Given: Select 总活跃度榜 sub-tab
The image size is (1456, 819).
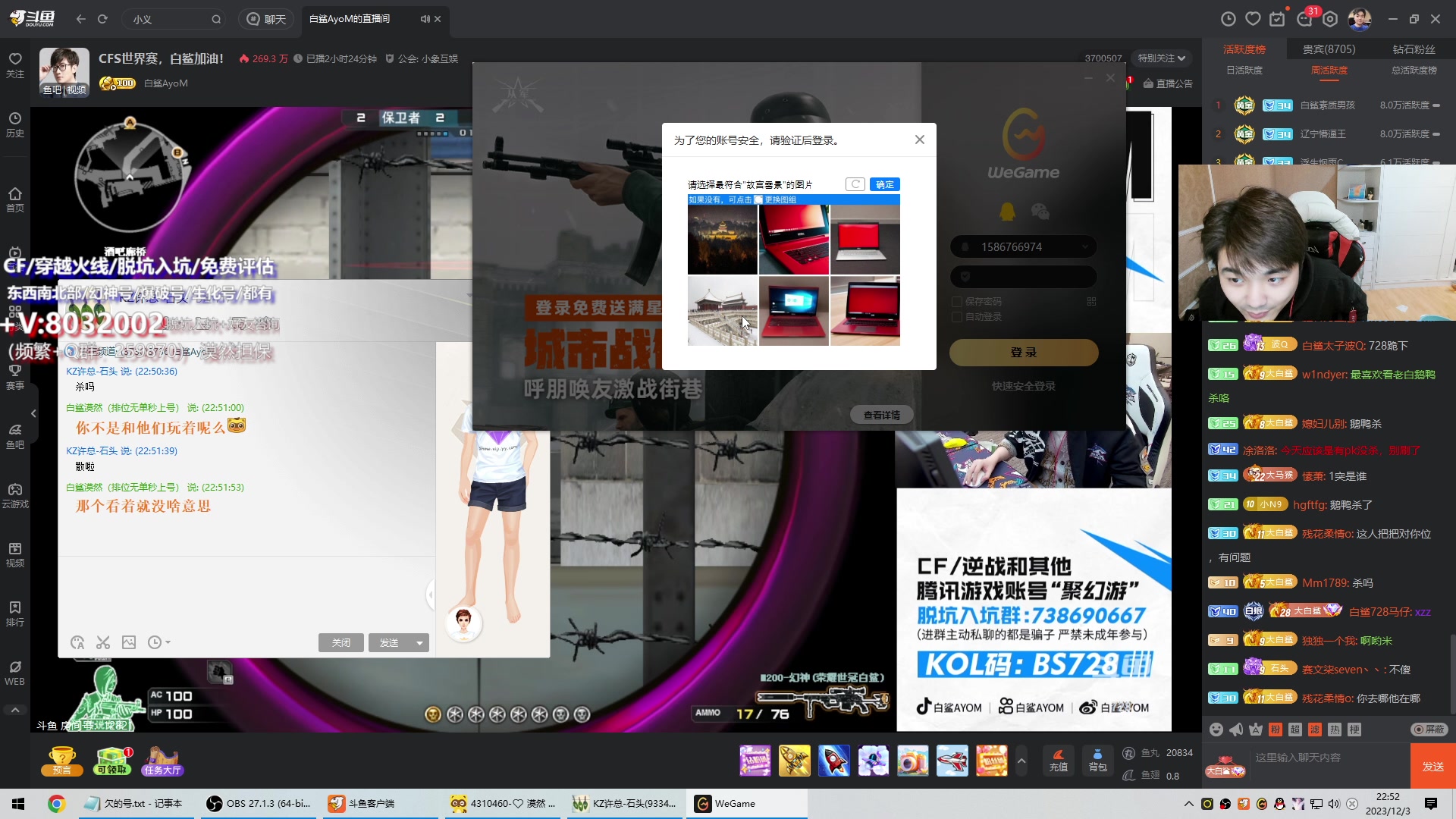Looking at the screenshot, I should coord(1414,70).
